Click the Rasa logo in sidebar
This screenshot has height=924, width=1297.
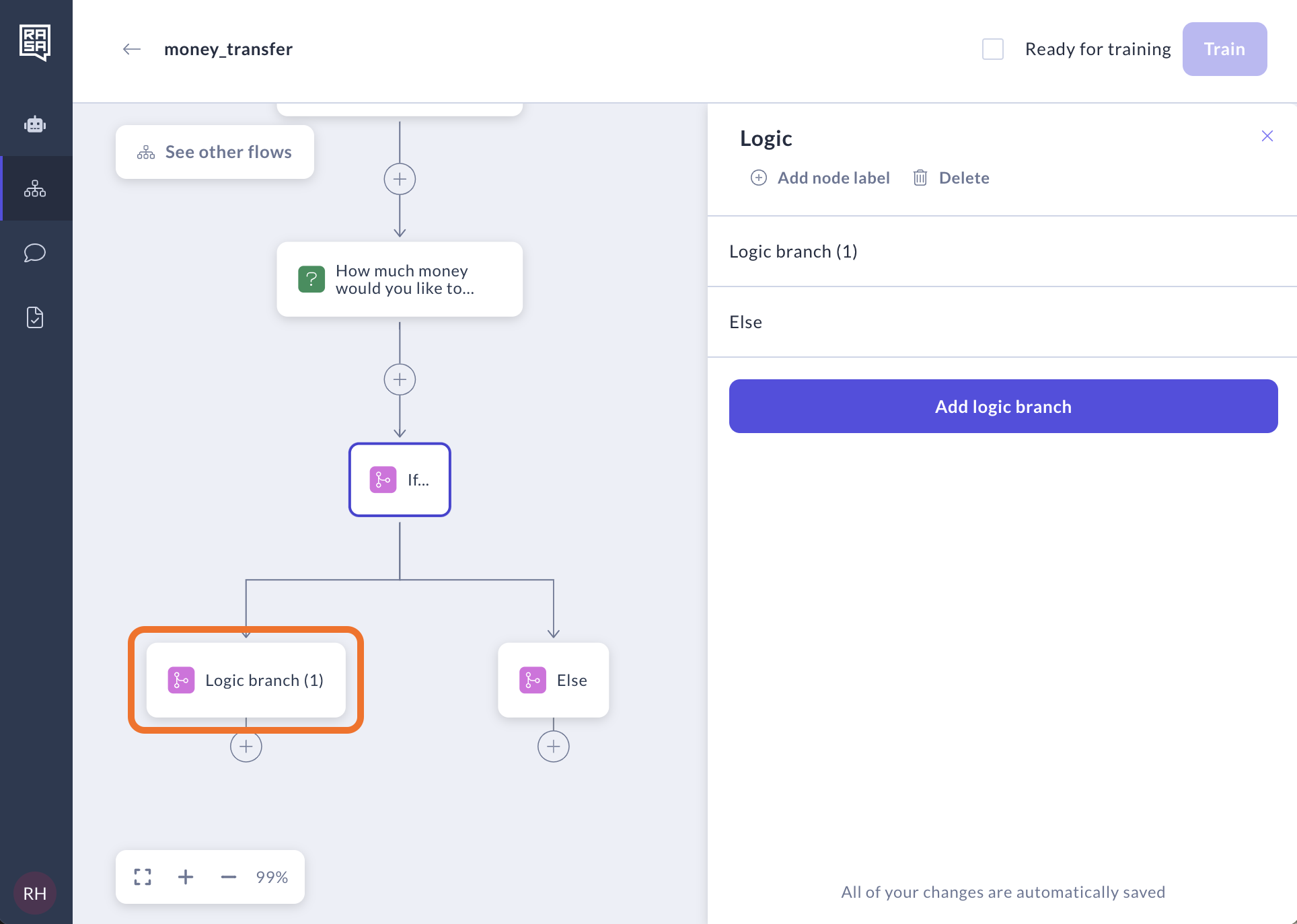click(x=35, y=42)
